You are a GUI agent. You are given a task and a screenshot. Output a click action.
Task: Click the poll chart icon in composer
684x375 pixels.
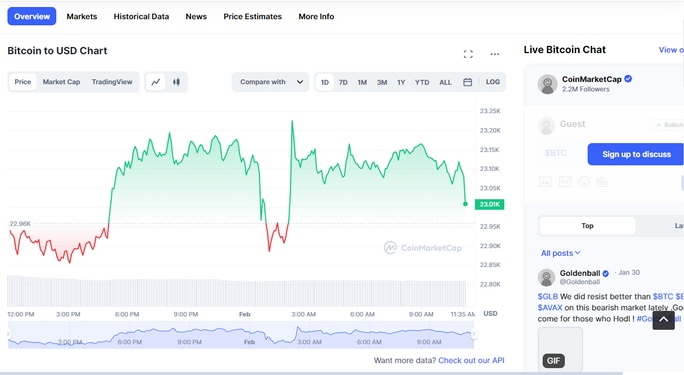pyautogui.click(x=602, y=181)
